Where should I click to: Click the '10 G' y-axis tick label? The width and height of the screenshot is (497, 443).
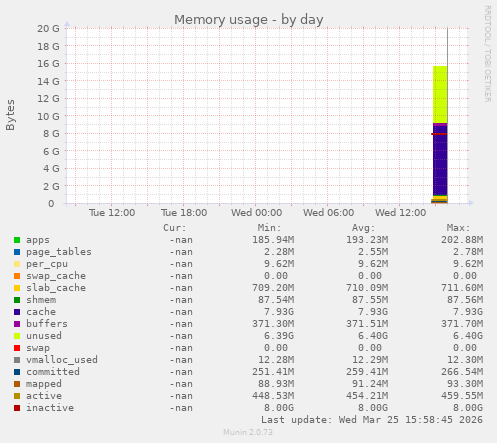coord(48,116)
